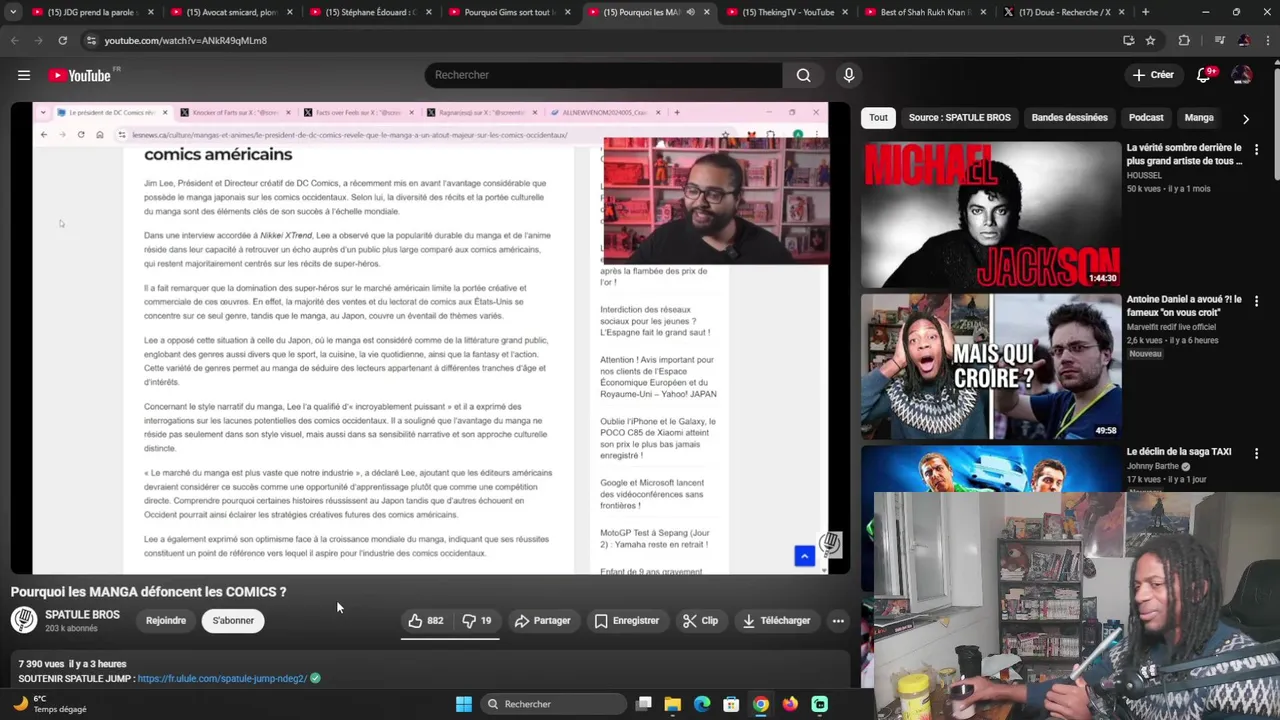
Task: Switch to Pourquoi Gims sort tout tab
Action: [x=508, y=12]
